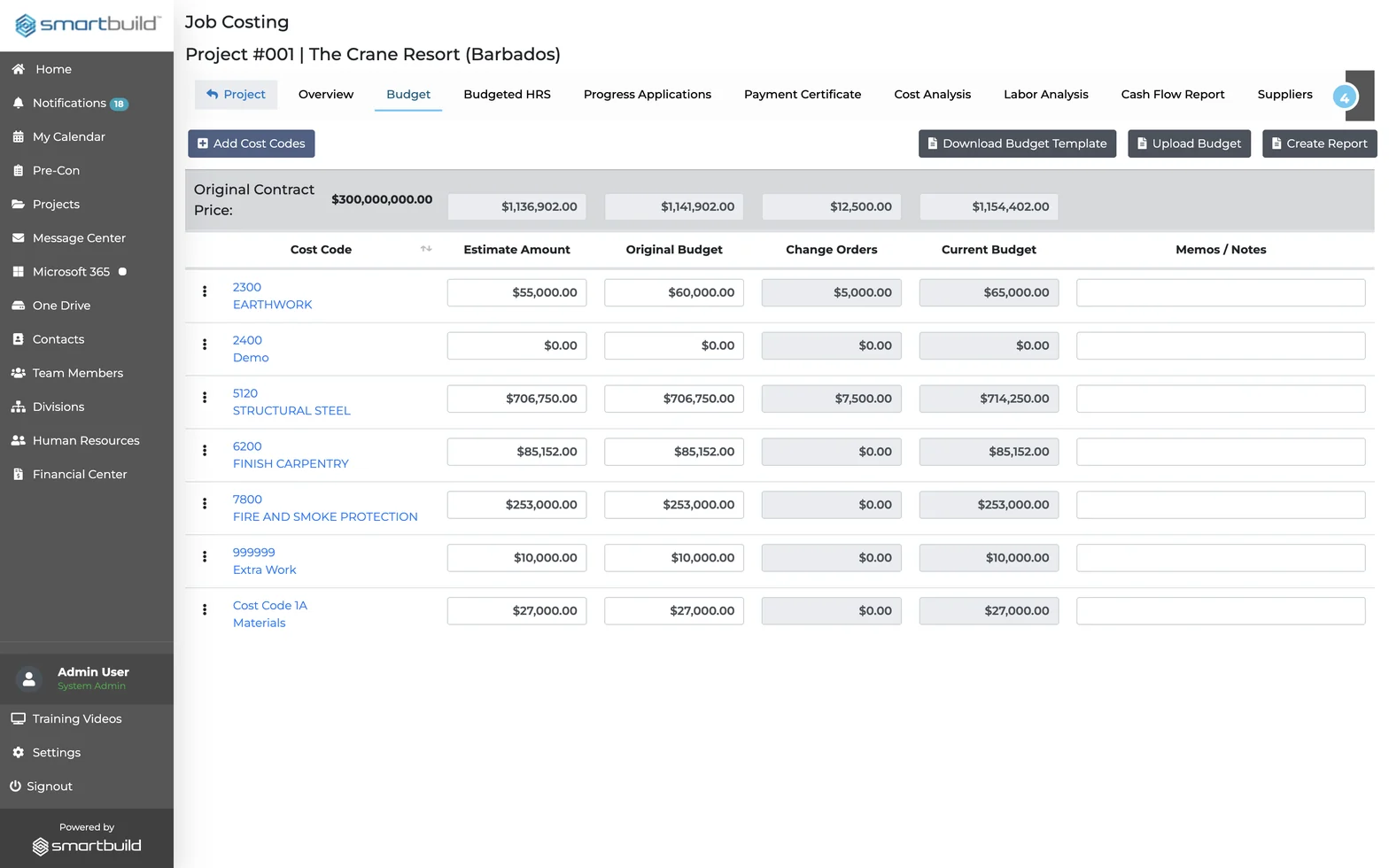Select the Team Members icon
The image size is (1389, 868).
18,373
